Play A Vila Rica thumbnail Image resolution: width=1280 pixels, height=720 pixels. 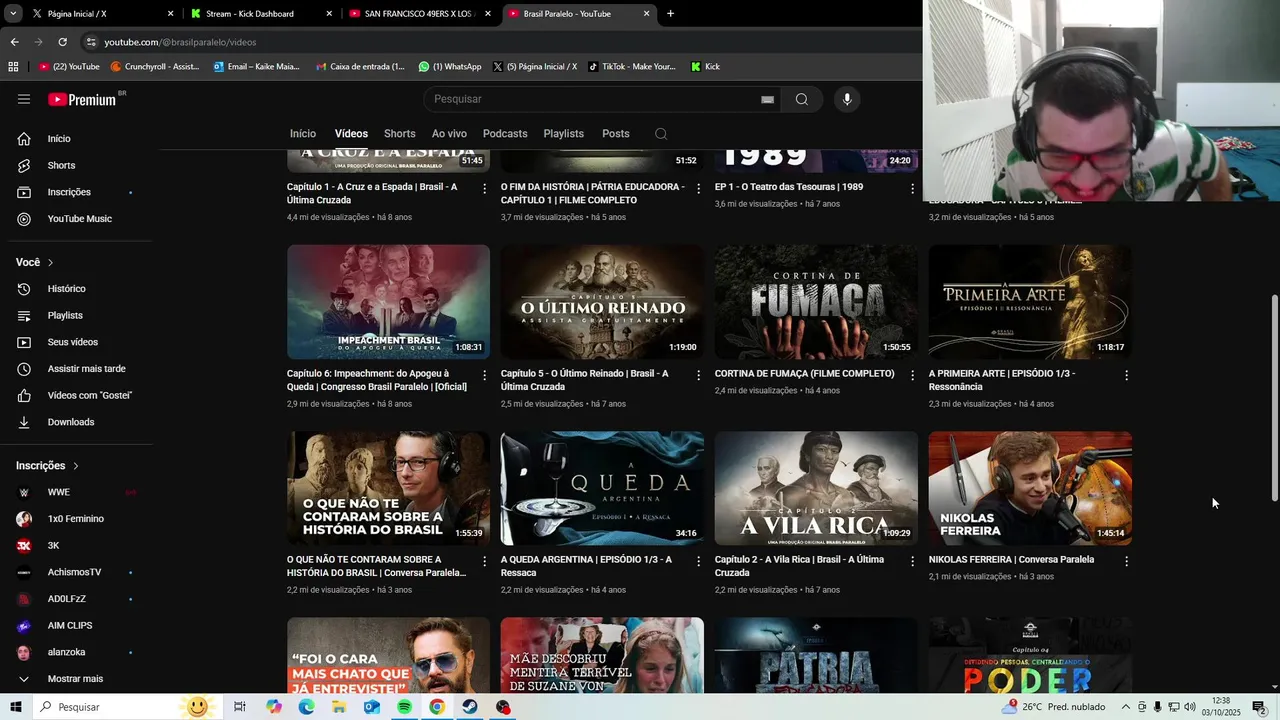click(x=816, y=488)
